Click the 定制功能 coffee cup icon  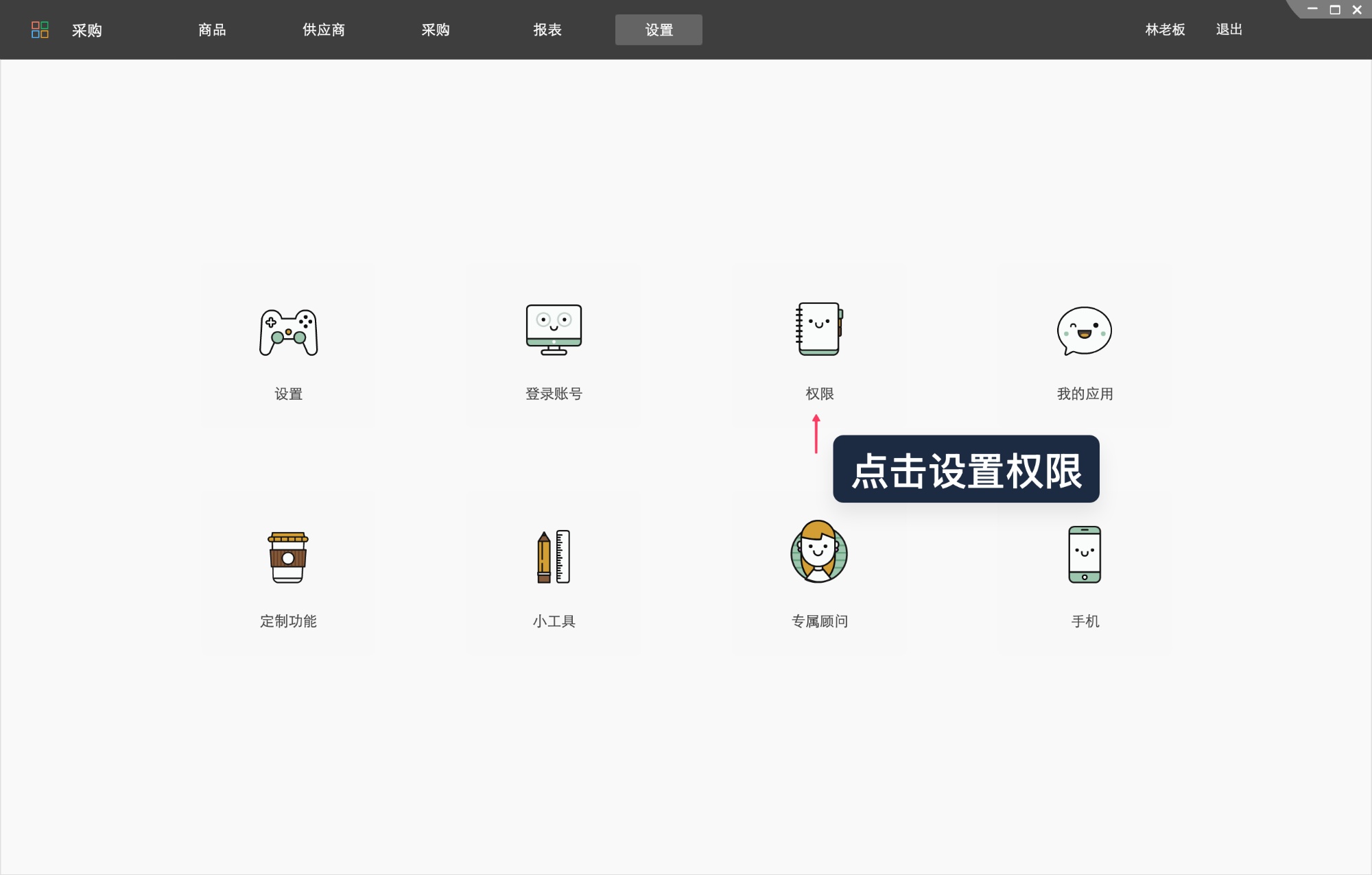[x=288, y=557]
